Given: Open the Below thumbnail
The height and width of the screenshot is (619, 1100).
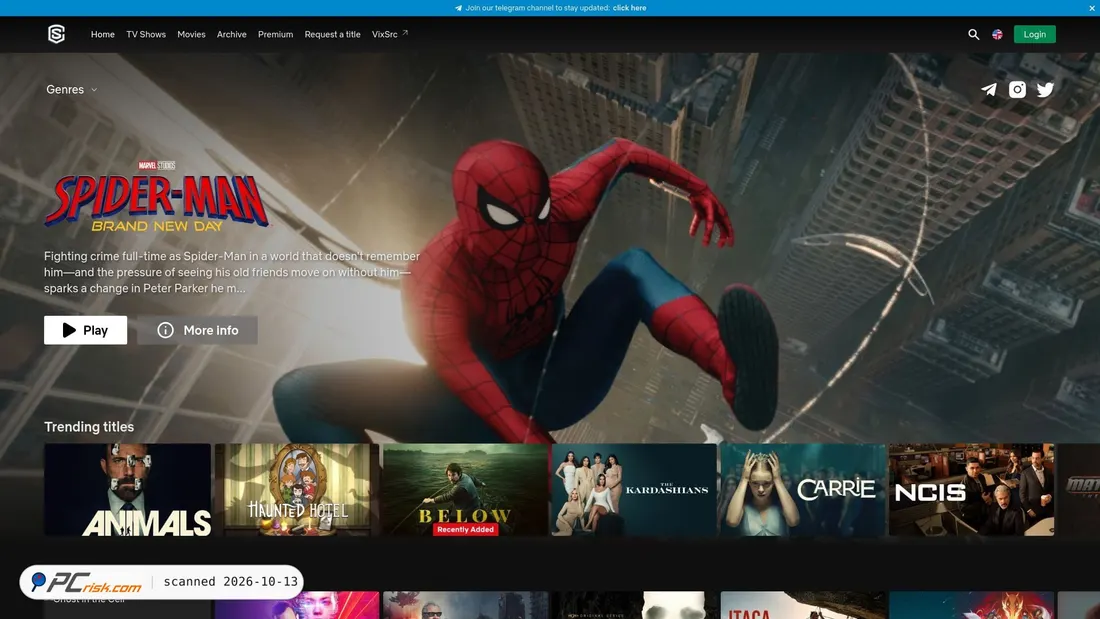Looking at the screenshot, I should [465, 490].
